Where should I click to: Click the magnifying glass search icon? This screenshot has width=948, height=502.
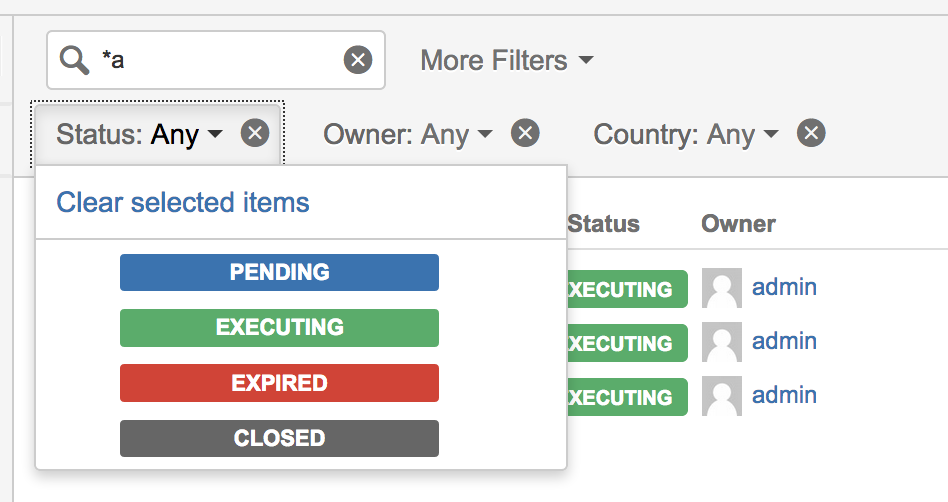75,61
